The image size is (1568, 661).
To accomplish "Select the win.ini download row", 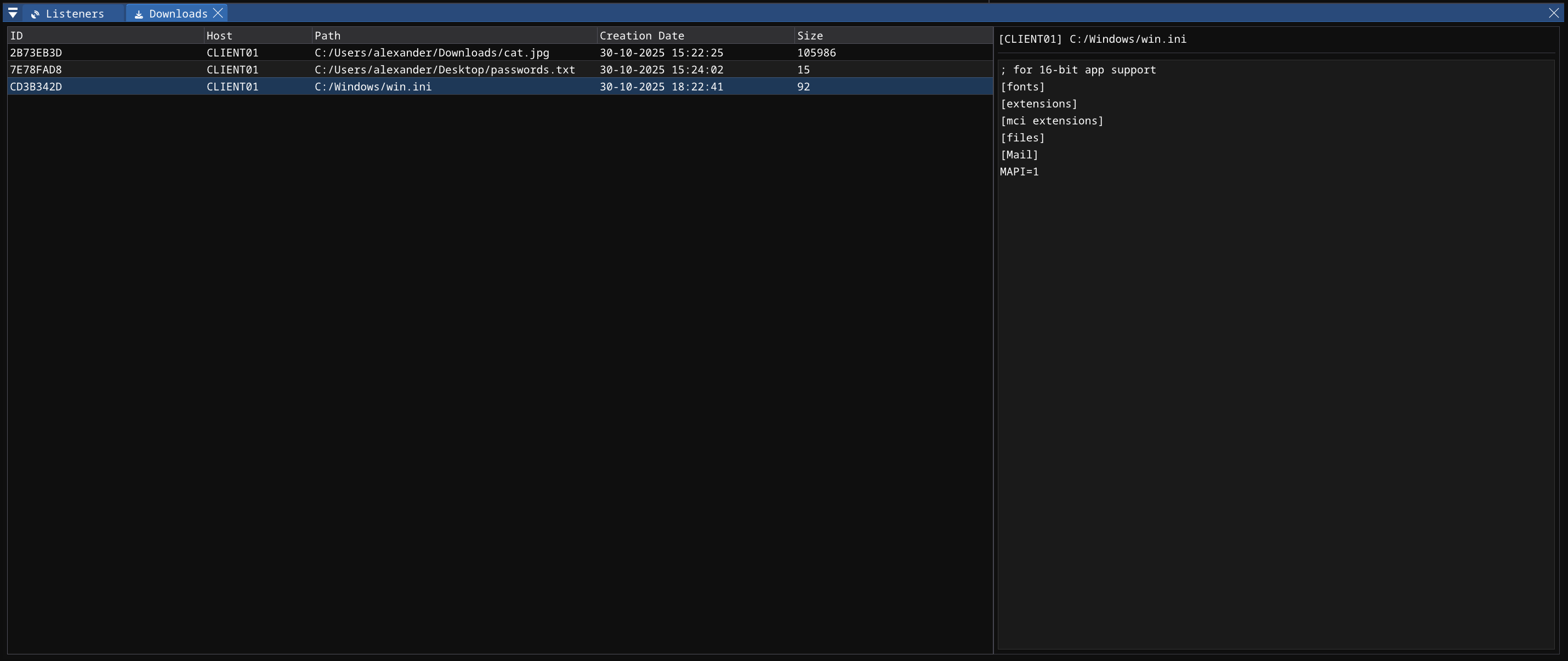I will point(372,87).
